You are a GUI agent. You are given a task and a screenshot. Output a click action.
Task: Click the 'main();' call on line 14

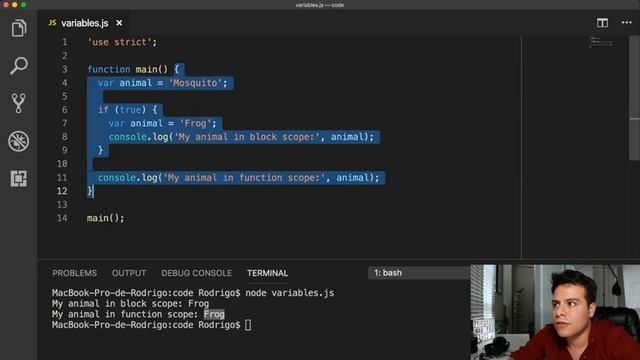tap(105, 218)
